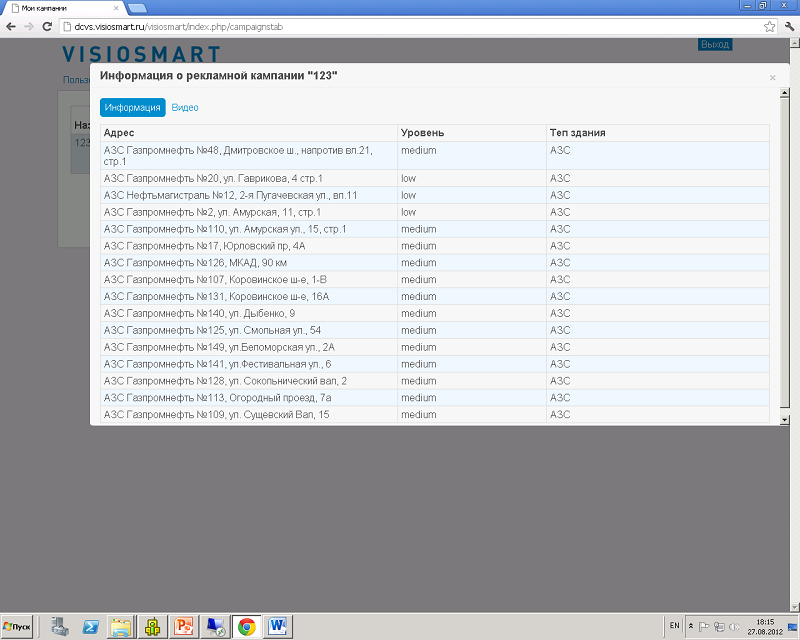Open the network status tray icon
The height and width of the screenshot is (640, 800).
point(719,626)
